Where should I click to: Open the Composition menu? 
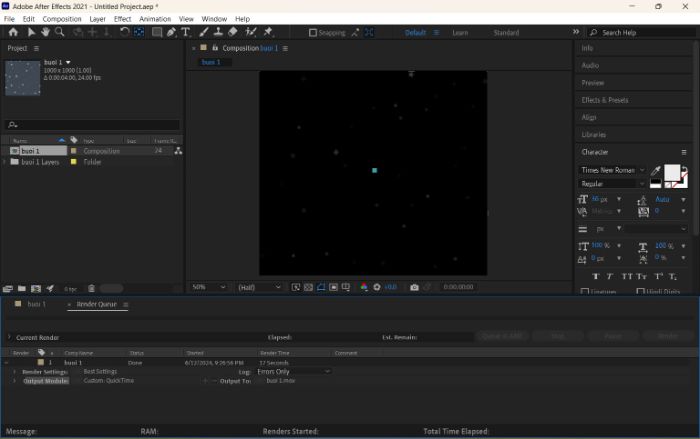click(x=62, y=19)
